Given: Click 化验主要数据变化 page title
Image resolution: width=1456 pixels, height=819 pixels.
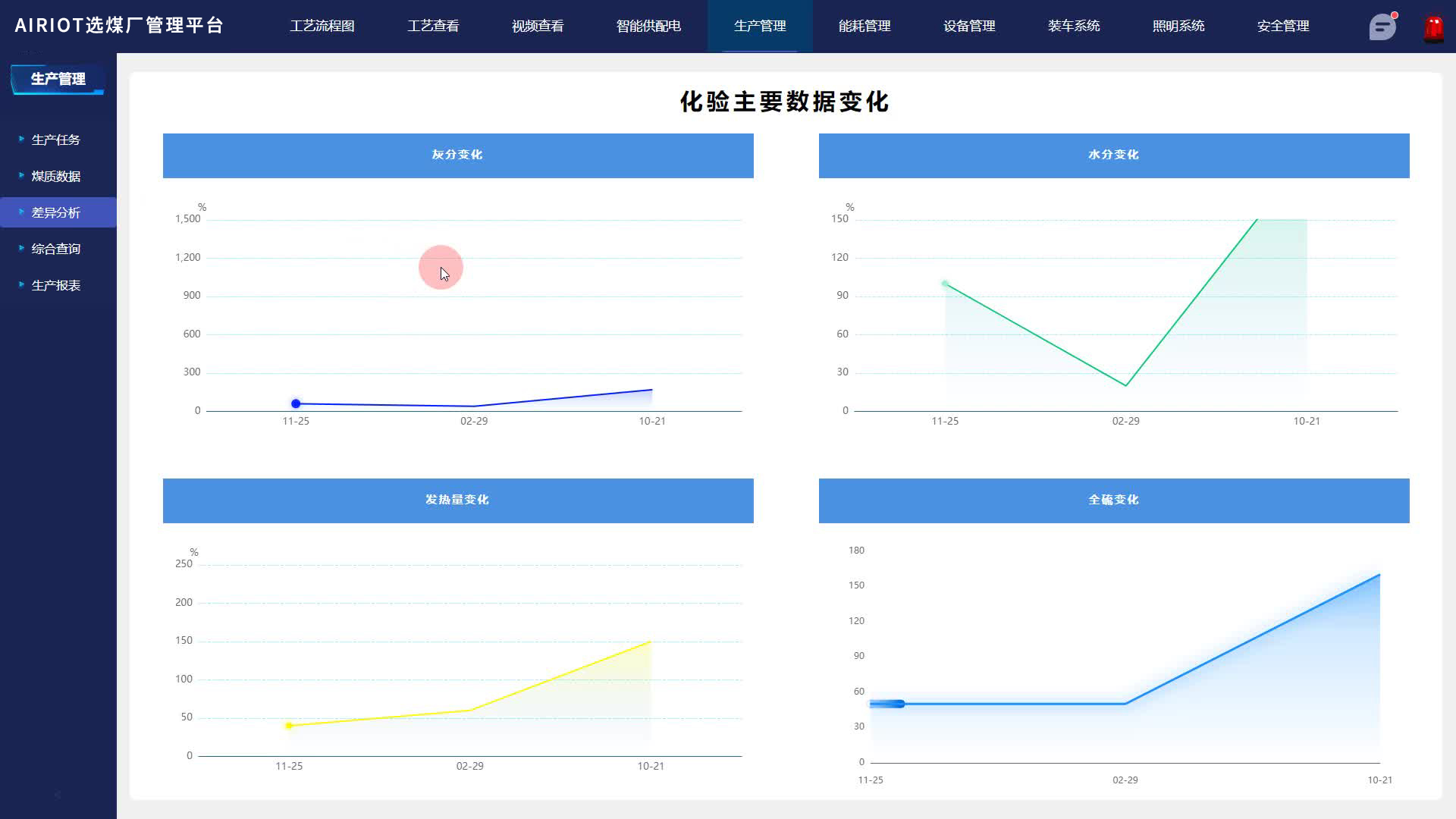Looking at the screenshot, I should [x=784, y=102].
